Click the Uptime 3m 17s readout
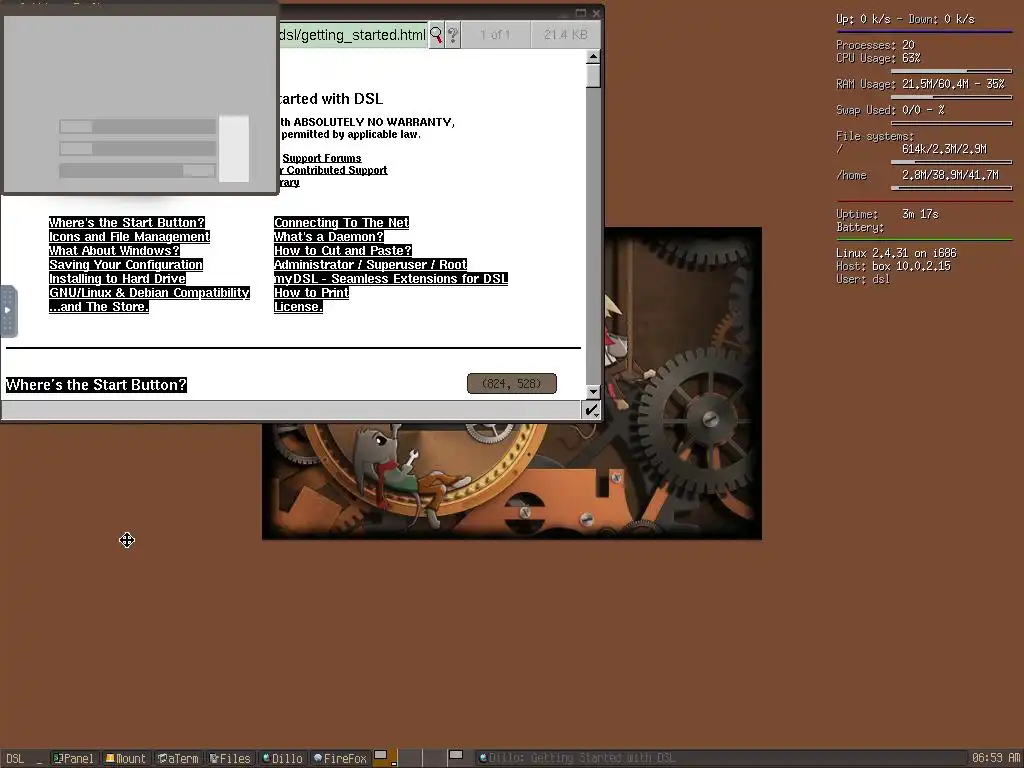Screen dimensions: 1024x768 click(887, 214)
